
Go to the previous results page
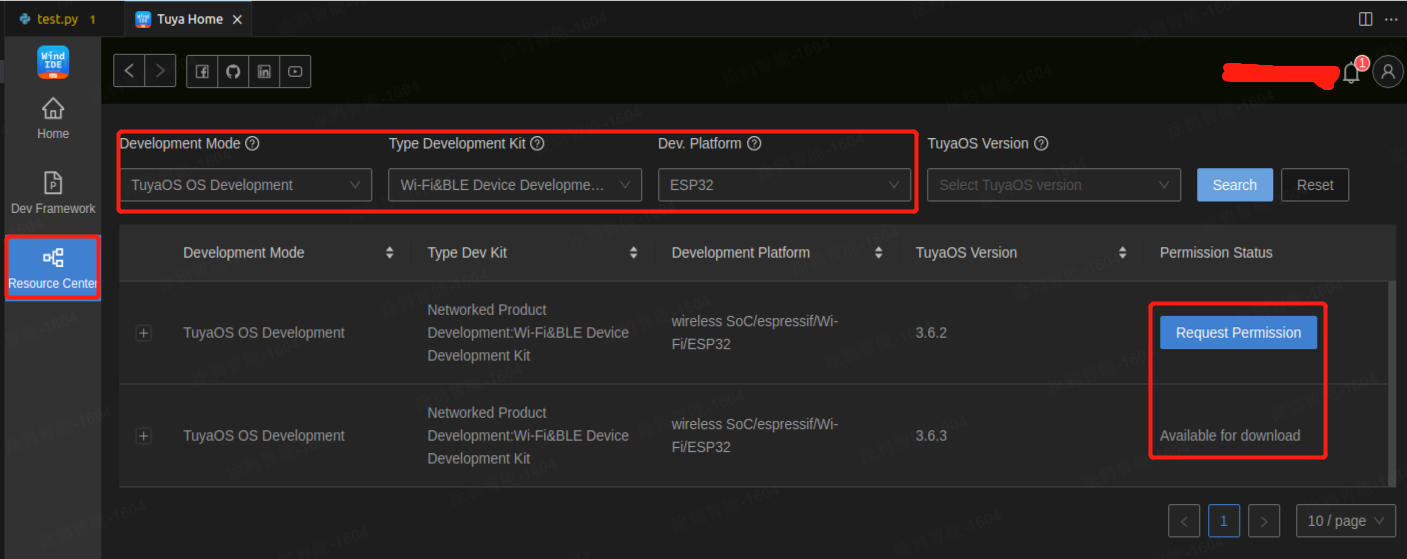coord(1184,521)
